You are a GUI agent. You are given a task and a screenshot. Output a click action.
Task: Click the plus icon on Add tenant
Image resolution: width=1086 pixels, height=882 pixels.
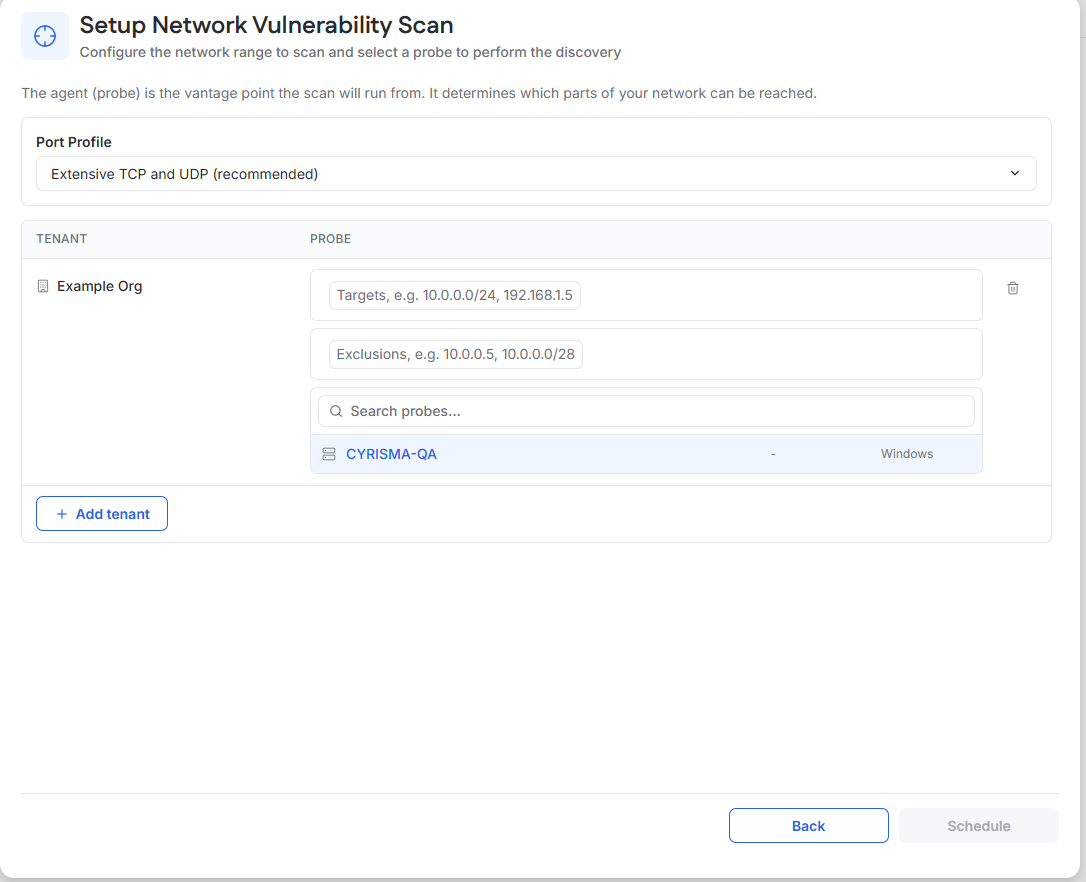pos(62,514)
